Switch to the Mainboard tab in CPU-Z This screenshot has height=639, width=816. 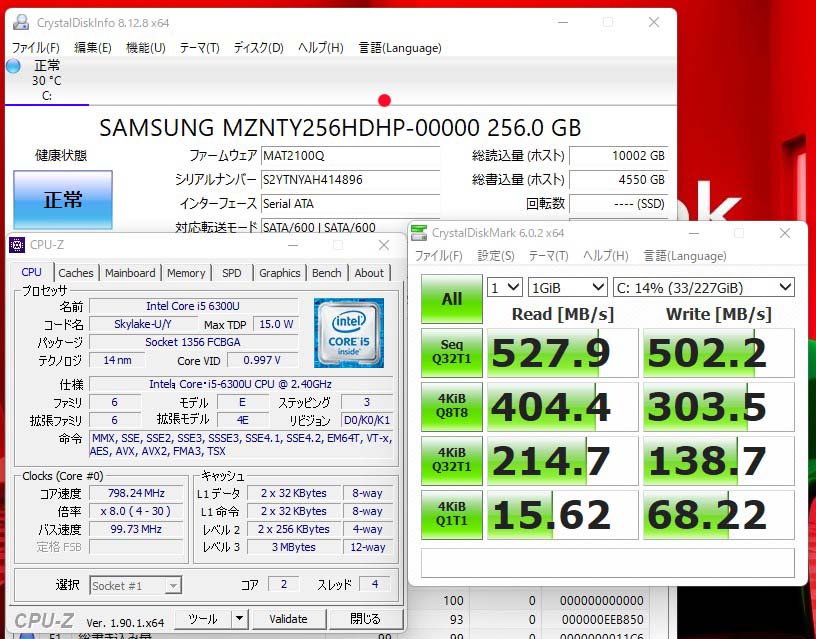coord(130,273)
